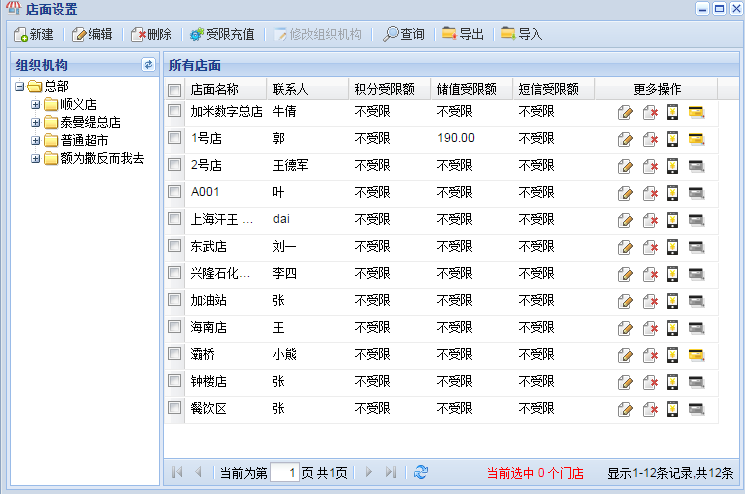
Task: Check the box for 东武店
Action: point(175,246)
